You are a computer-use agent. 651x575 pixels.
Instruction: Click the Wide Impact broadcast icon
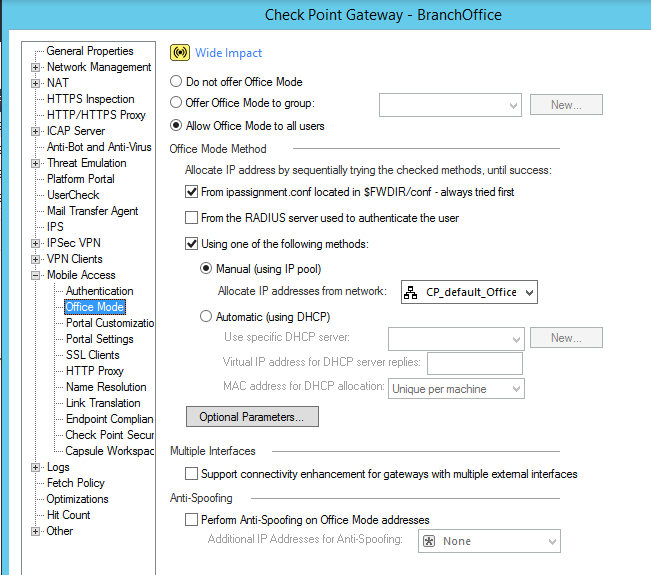coord(181,53)
